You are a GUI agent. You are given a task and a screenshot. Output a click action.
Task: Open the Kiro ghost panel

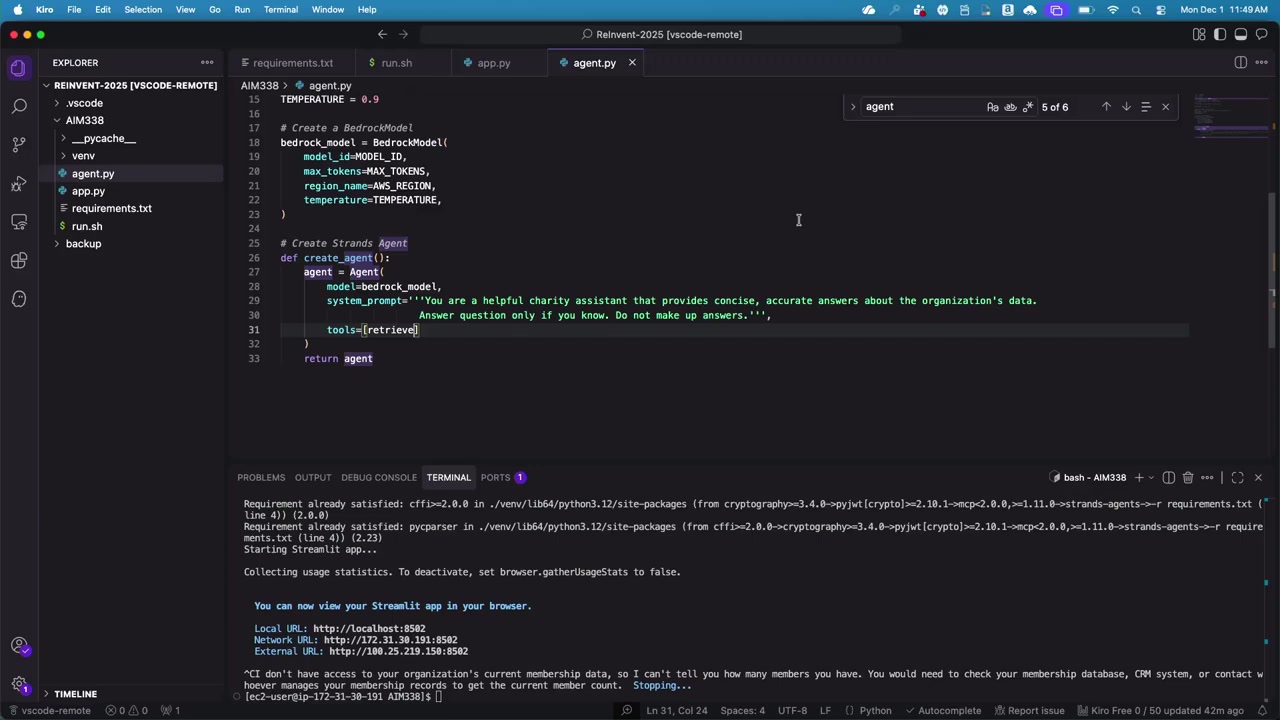pos(19,299)
